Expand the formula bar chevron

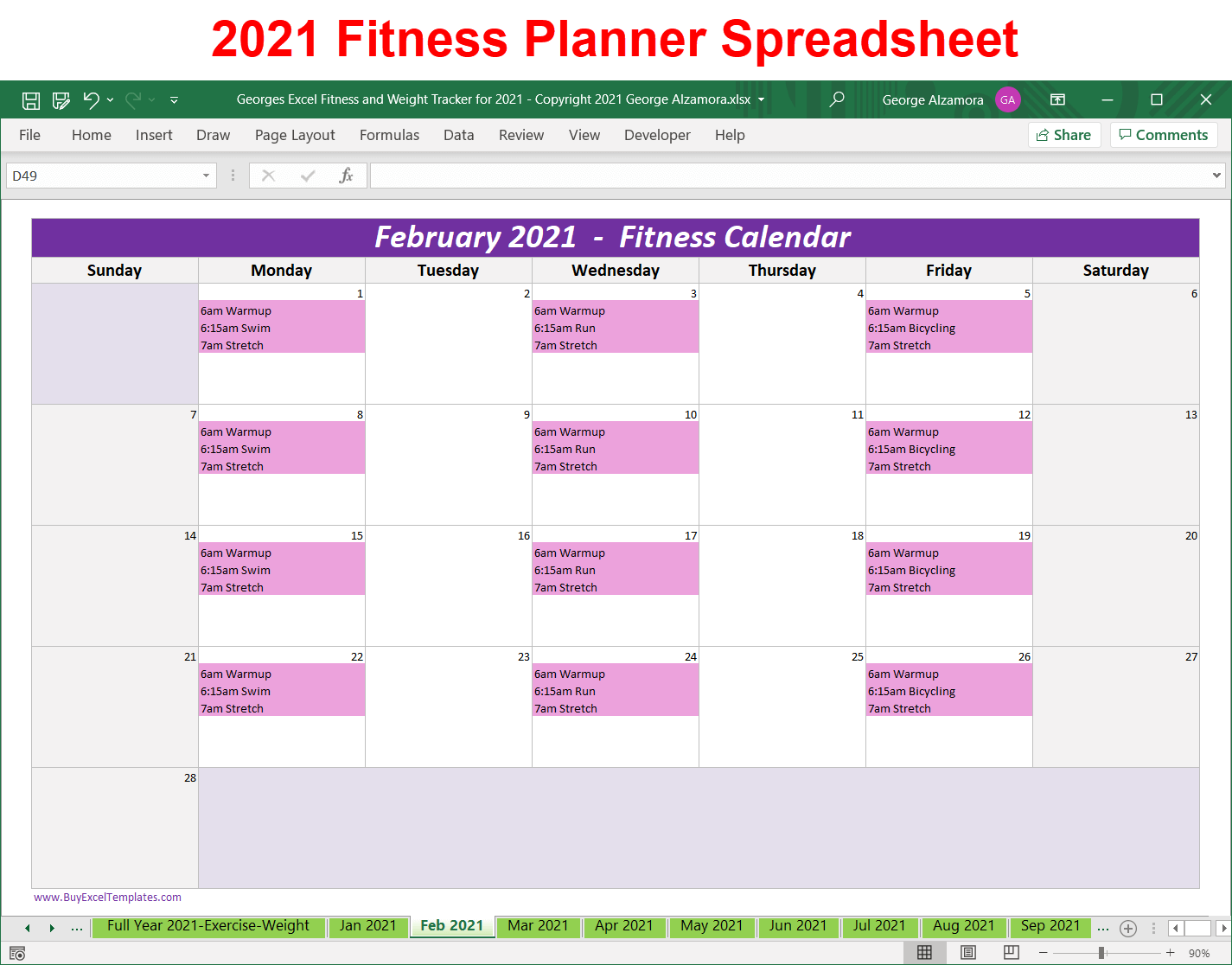1216,176
